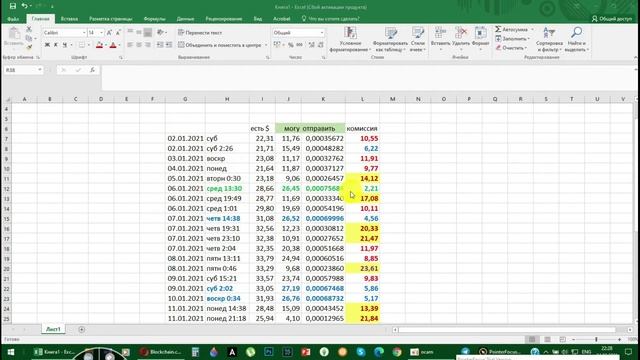Open the Общий number format dropdown
Image resolution: width=640 pixels, height=360 pixels.
click(322, 33)
